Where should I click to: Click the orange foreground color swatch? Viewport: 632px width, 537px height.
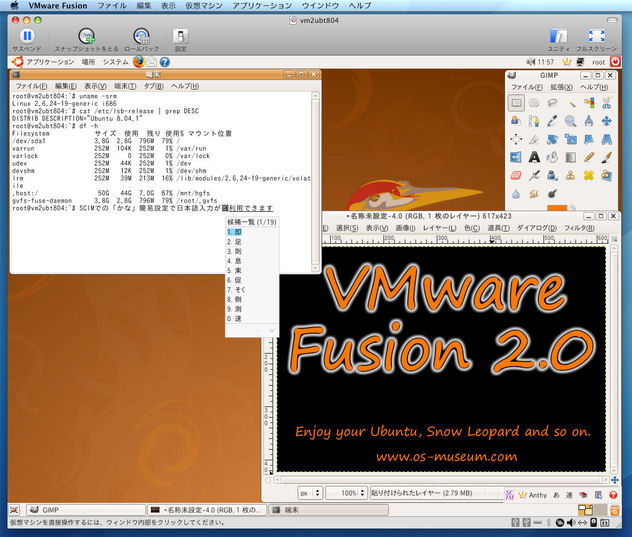coord(557,208)
